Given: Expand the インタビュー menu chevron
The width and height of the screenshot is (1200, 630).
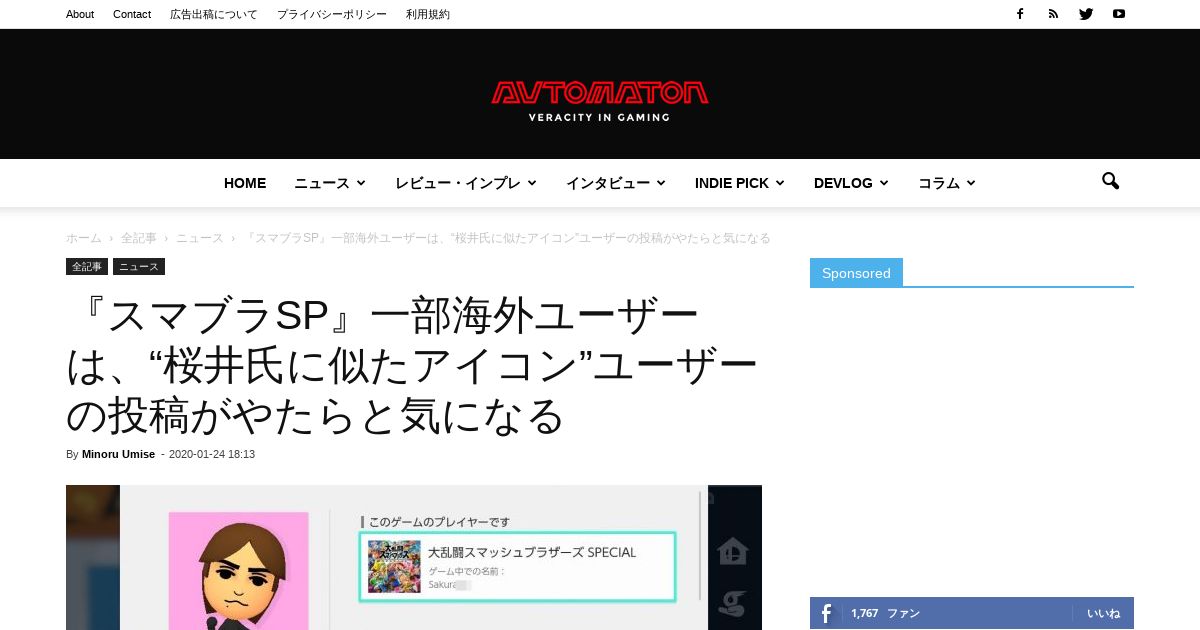Looking at the screenshot, I should tap(661, 183).
